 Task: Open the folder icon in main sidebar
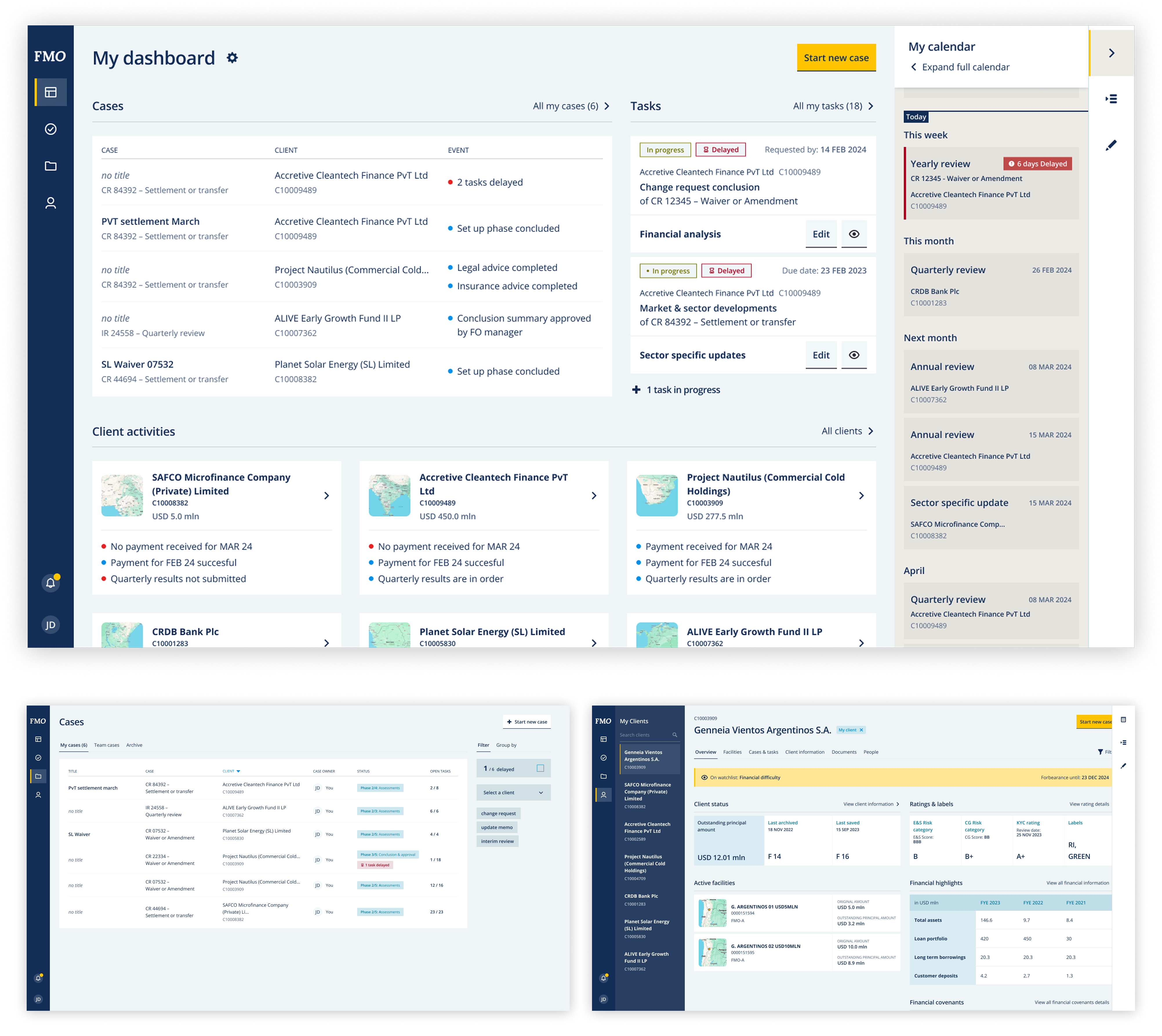[51, 166]
